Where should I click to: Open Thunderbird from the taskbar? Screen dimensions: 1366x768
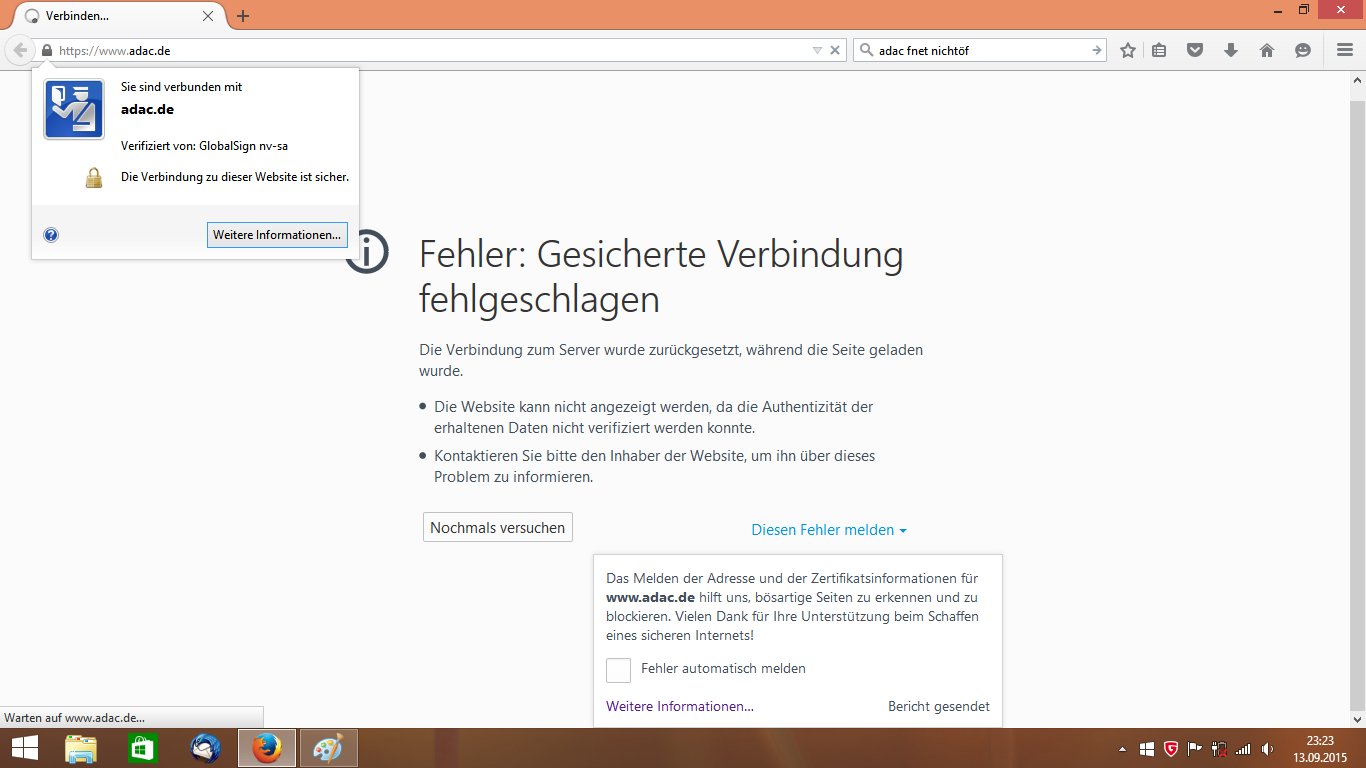(205, 748)
